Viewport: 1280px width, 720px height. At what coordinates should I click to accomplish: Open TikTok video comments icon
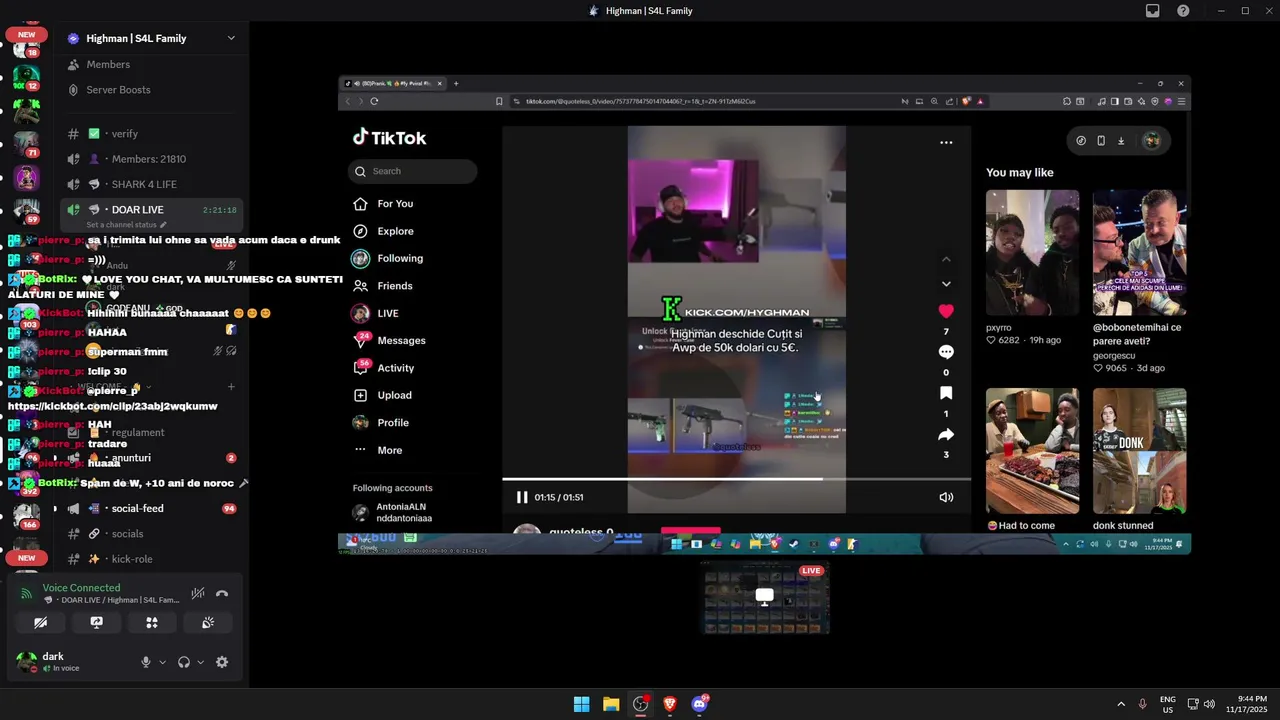pyautogui.click(x=946, y=352)
